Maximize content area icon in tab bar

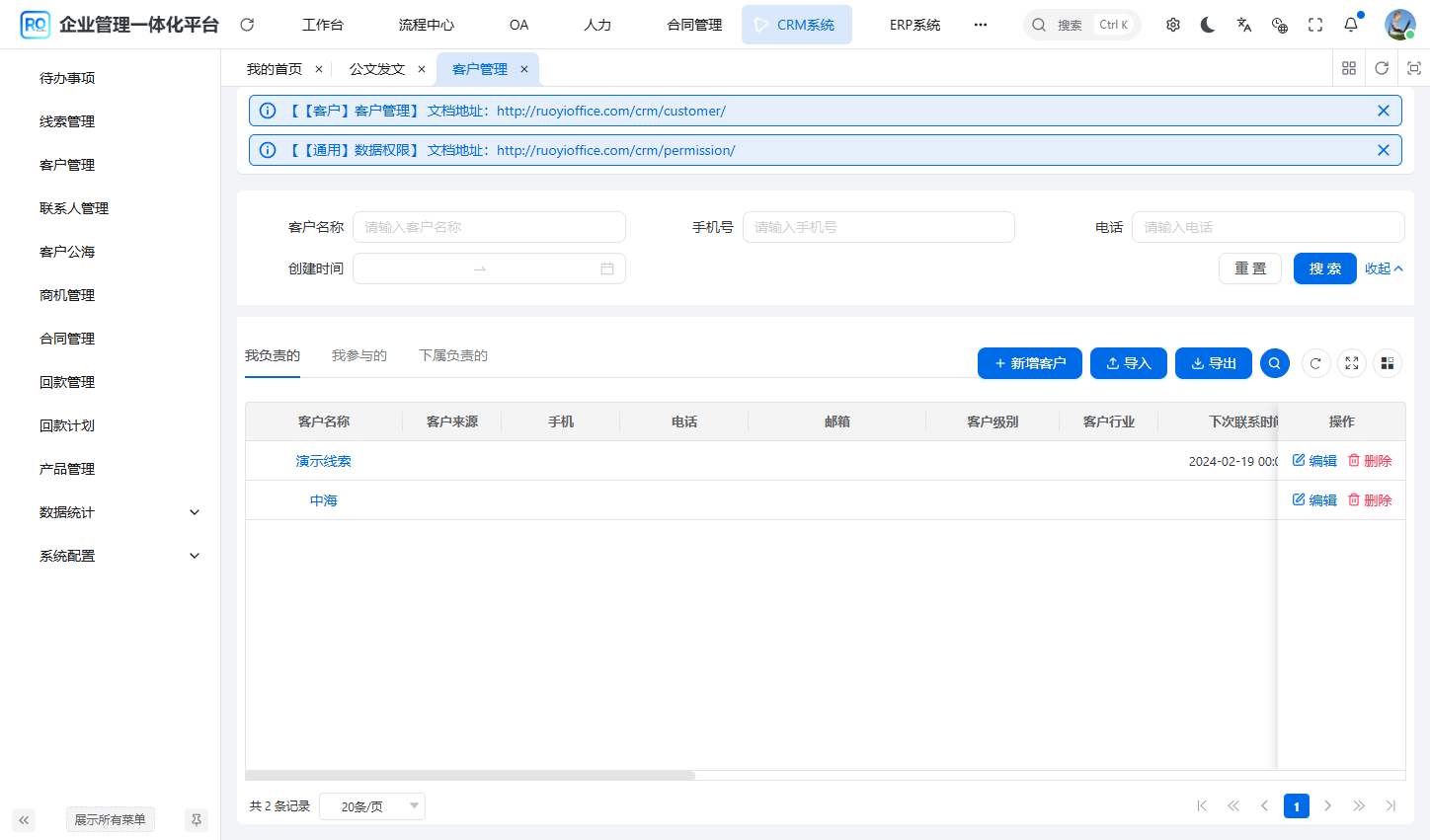pyautogui.click(x=1414, y=68)
